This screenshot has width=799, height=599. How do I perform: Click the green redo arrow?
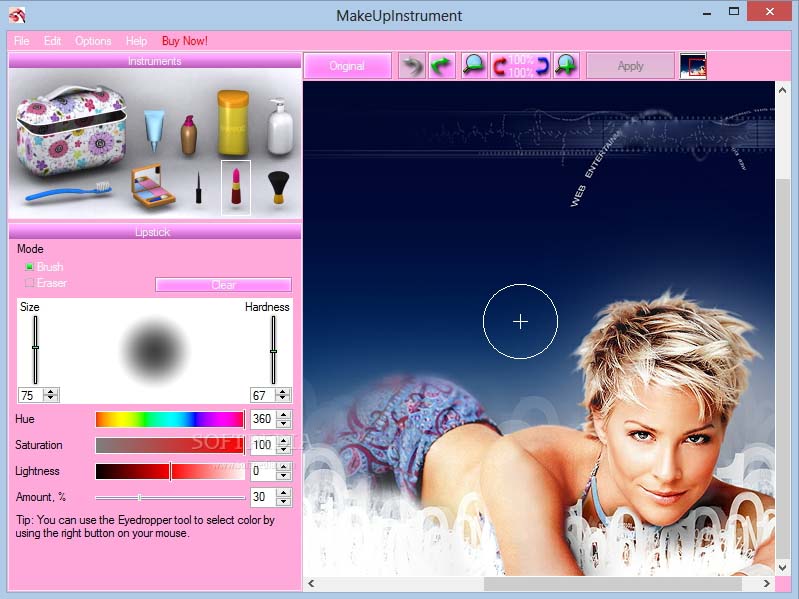[441, 66]
